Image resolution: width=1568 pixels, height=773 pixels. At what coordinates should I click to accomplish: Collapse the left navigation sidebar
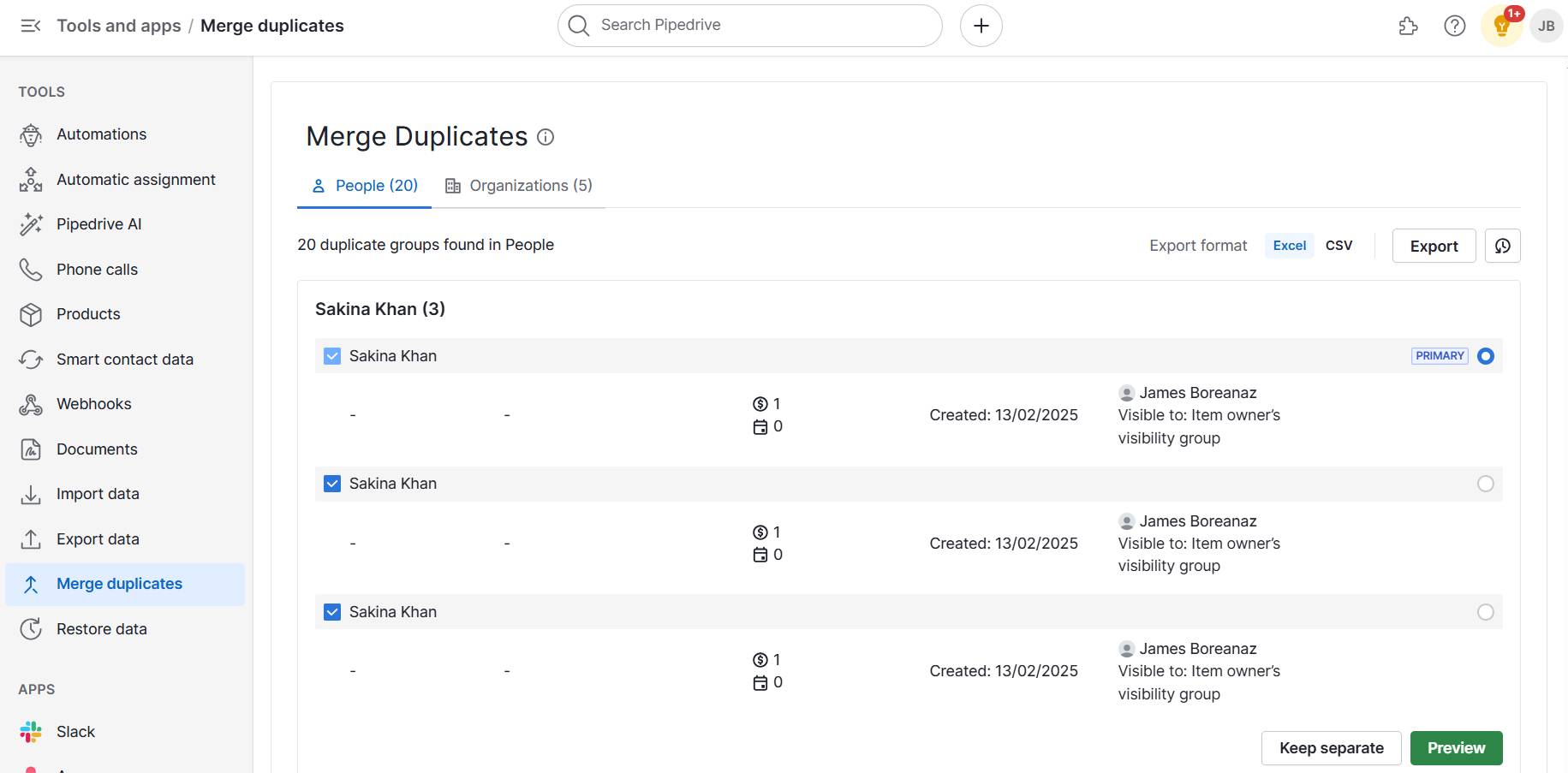click(31, 26)
